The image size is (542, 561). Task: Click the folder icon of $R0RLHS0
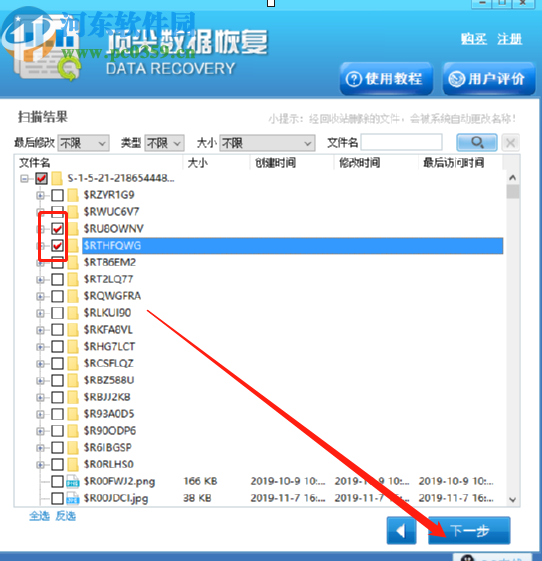pyautogui.click(x=73, y=464)
